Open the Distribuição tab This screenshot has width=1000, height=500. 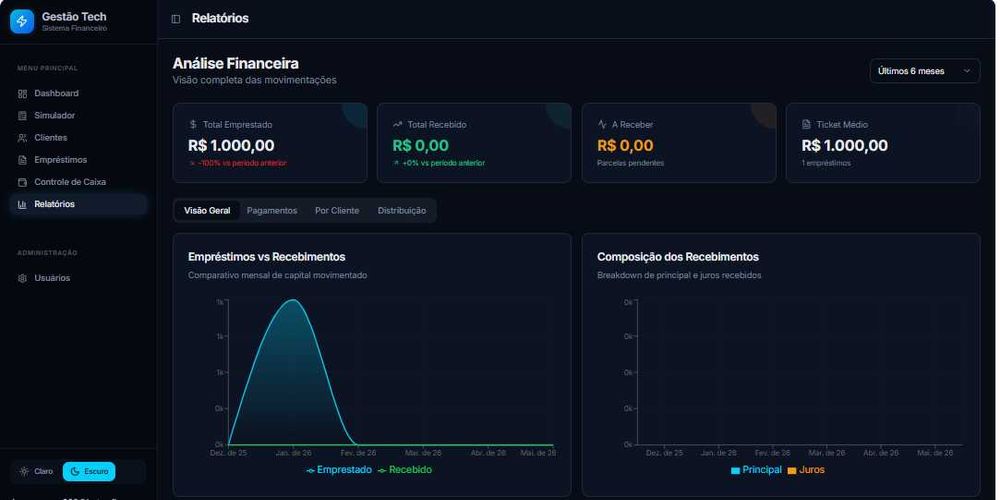click(402, 210)
